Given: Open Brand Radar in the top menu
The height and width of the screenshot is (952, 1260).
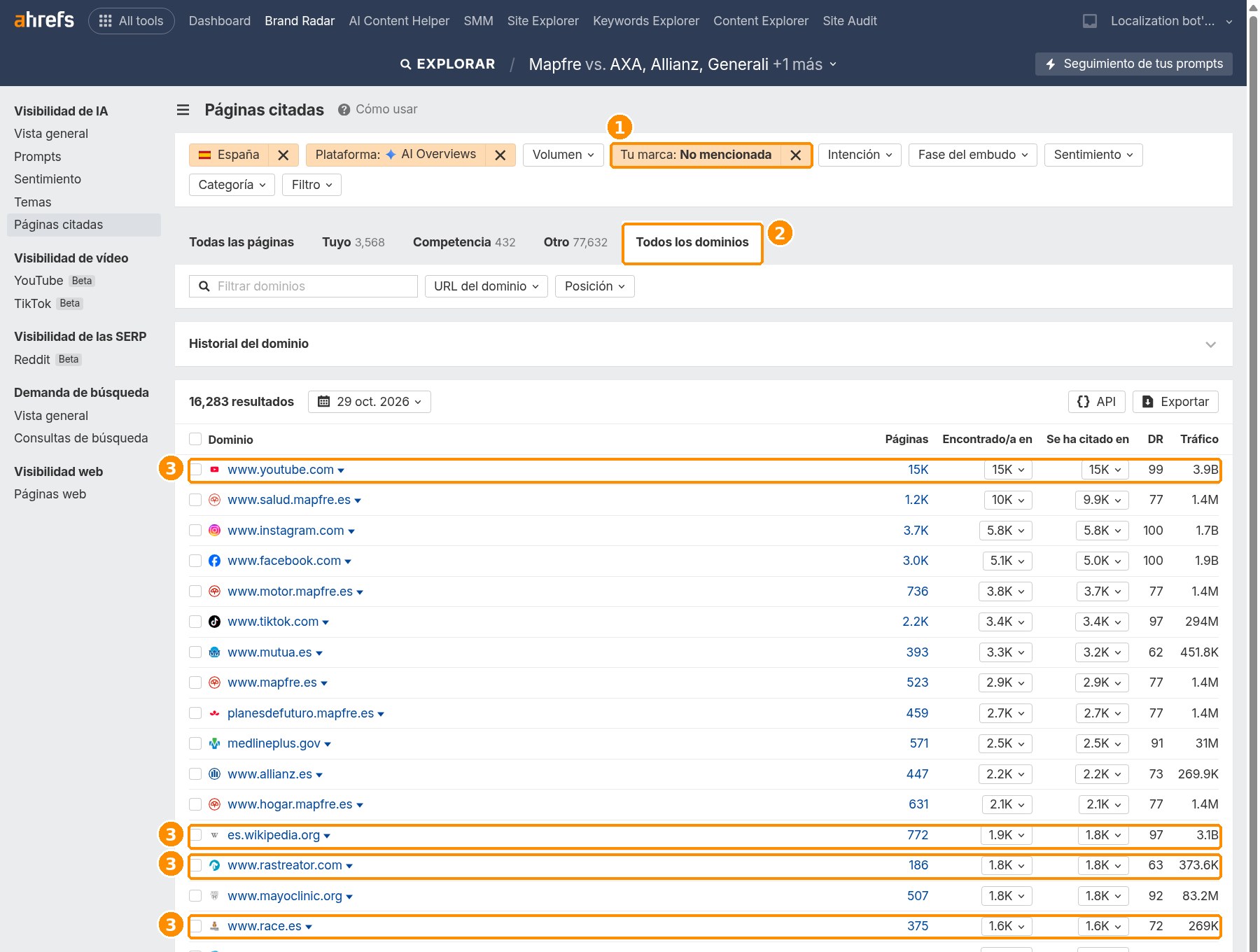Looking at the screenshot, I should pos(300,21).
